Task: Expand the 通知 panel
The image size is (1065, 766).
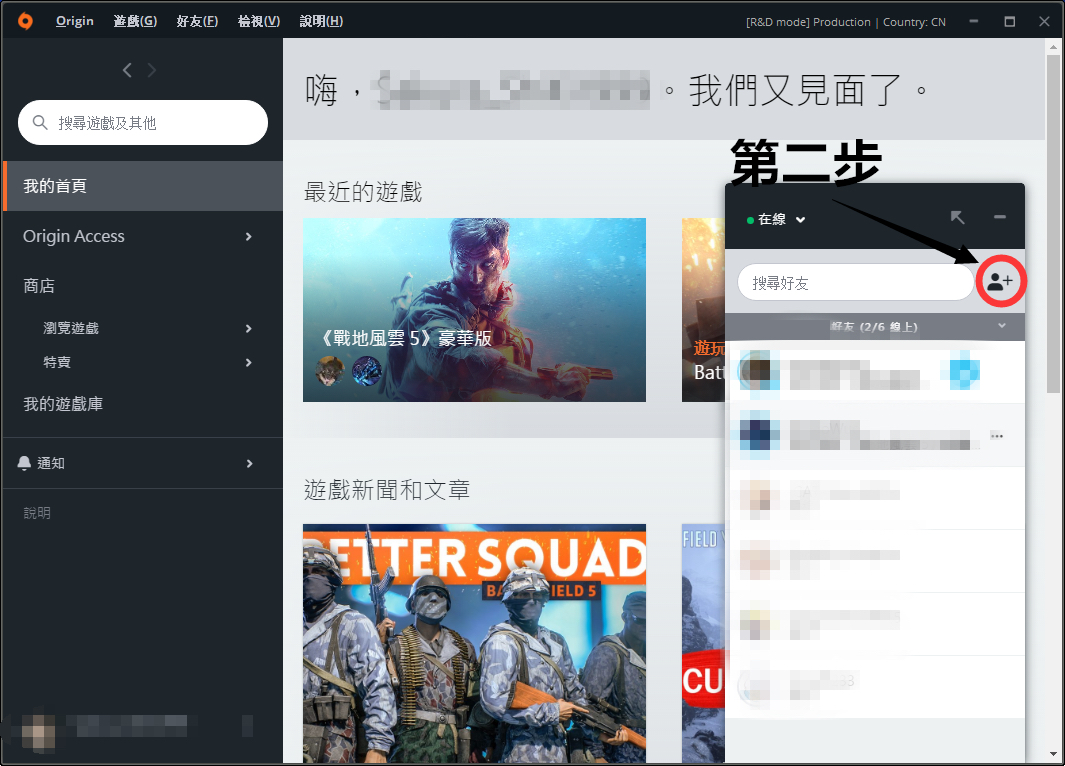Action: 249,463
